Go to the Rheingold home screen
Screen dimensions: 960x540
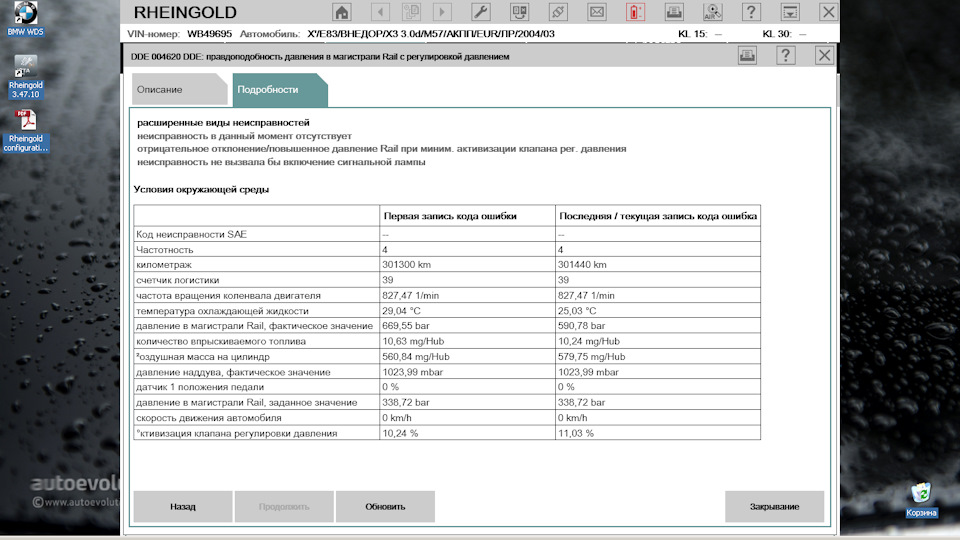(342, 12)
